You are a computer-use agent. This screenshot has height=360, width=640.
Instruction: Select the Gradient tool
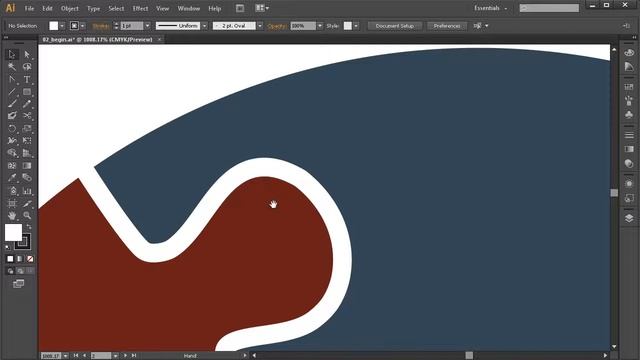point(27,166)
